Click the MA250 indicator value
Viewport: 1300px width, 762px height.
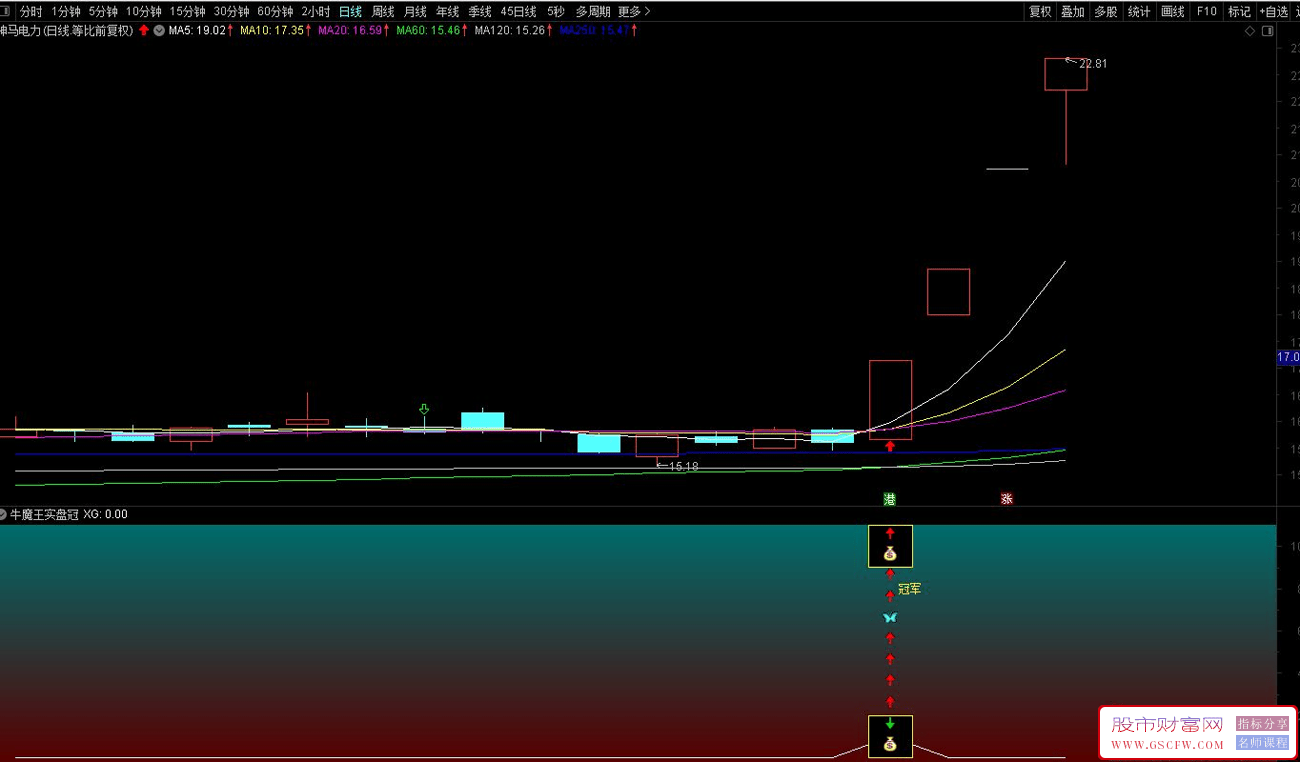click(595, 30)
